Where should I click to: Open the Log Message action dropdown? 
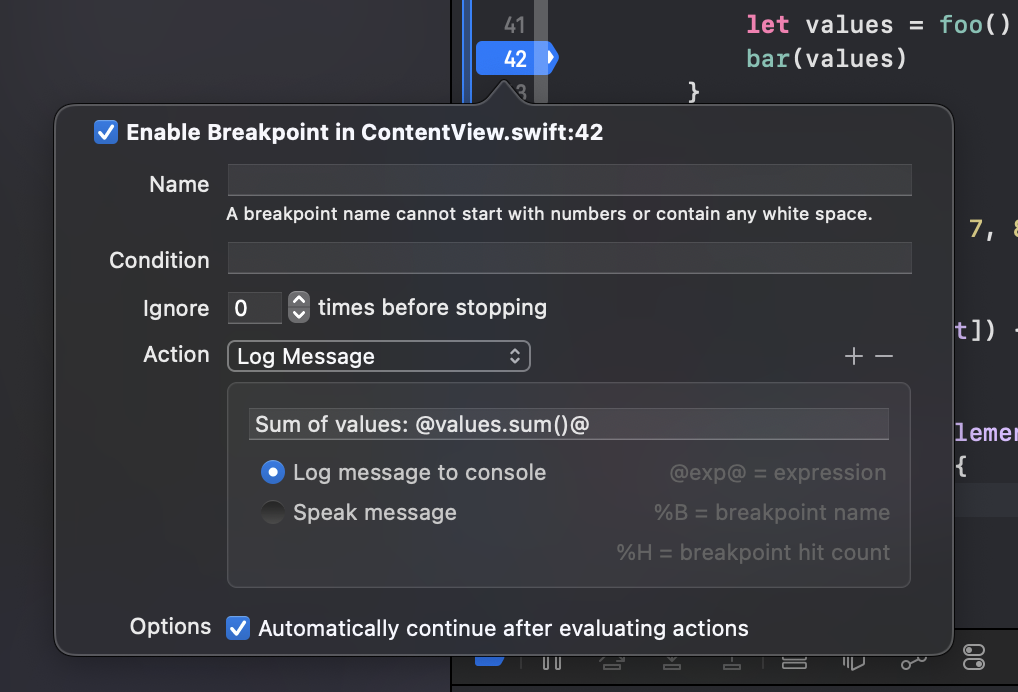(x=379, y=356)
